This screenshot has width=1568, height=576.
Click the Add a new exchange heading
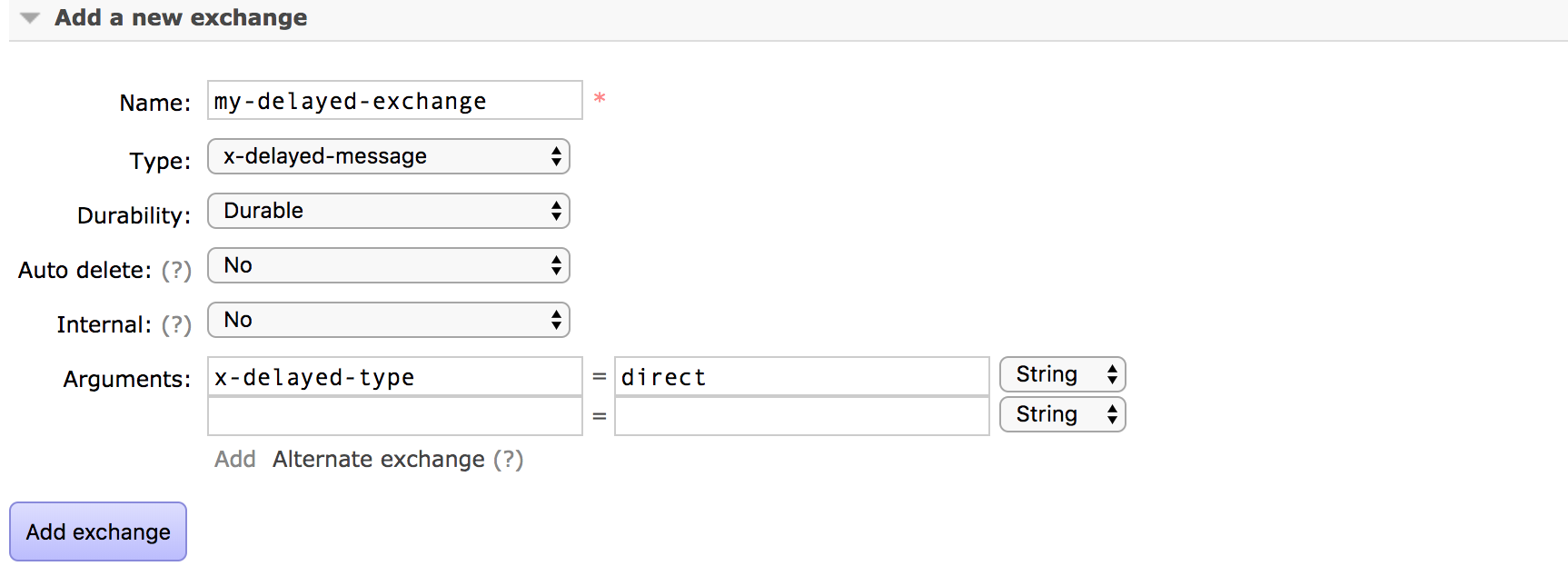(x=181, y=18)
